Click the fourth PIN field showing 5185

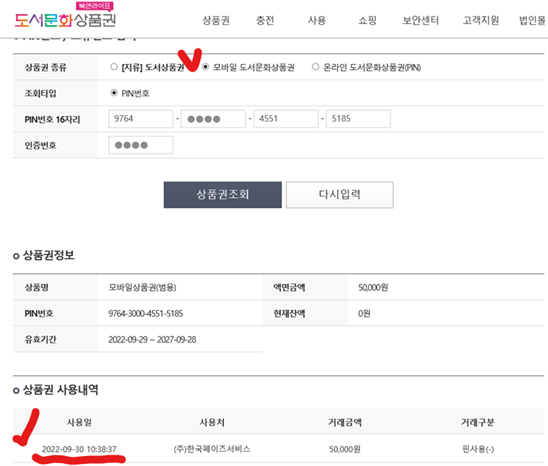tap(358, 119)
